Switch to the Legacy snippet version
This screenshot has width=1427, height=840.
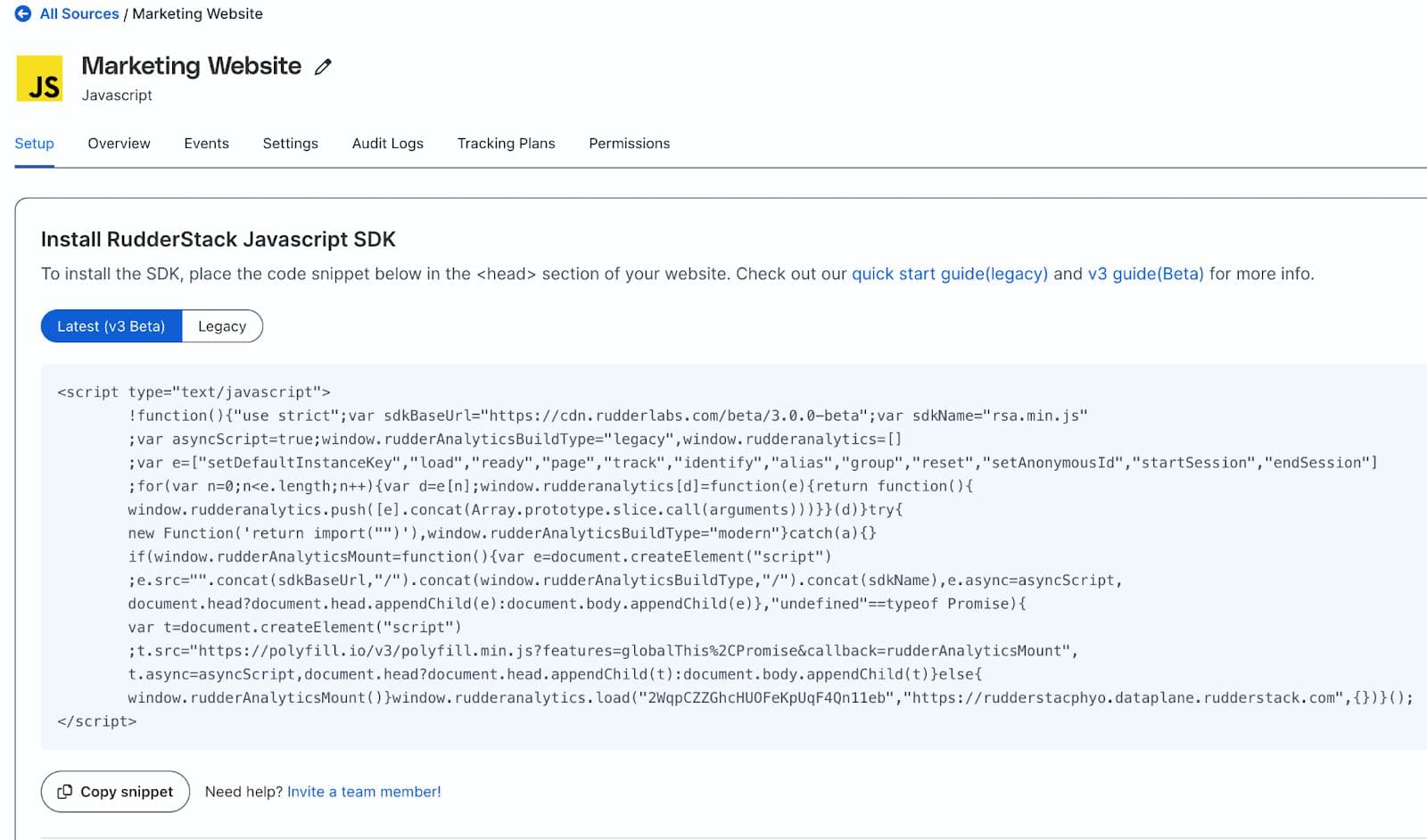(x=222, y=326)
